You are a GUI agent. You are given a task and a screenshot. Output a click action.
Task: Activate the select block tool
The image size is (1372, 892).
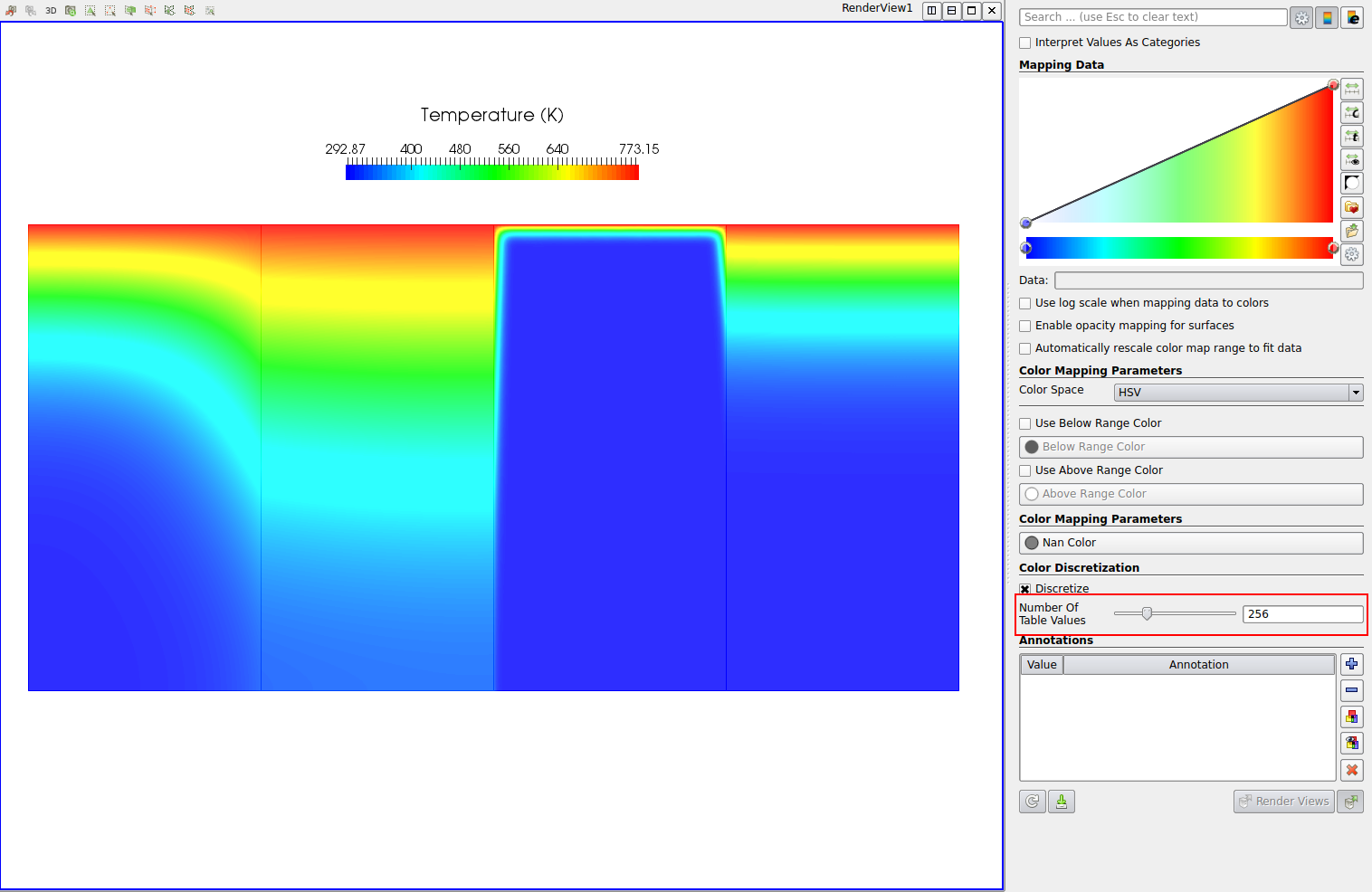[x=210, y=10]
